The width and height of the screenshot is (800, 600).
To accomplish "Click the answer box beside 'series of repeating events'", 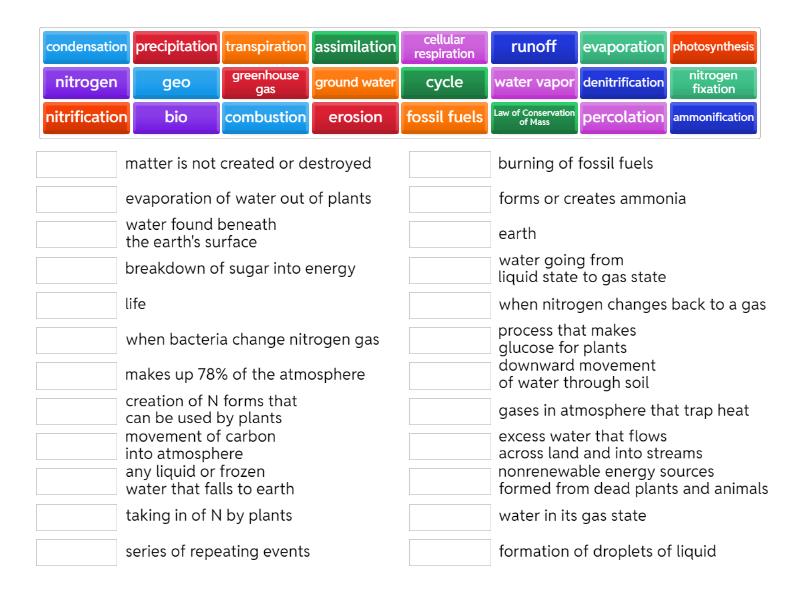I will pos(74,552).
